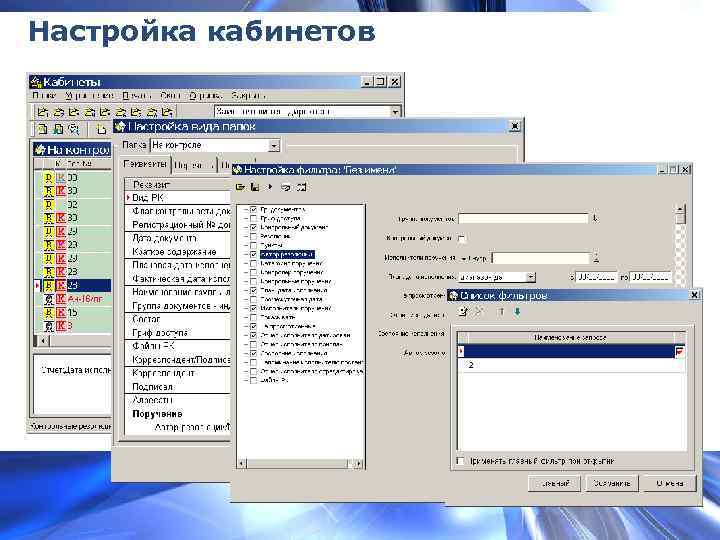Click the greyed delete icon in Список фильтров
The image size is (720, 540).
(x=479, y=312)
